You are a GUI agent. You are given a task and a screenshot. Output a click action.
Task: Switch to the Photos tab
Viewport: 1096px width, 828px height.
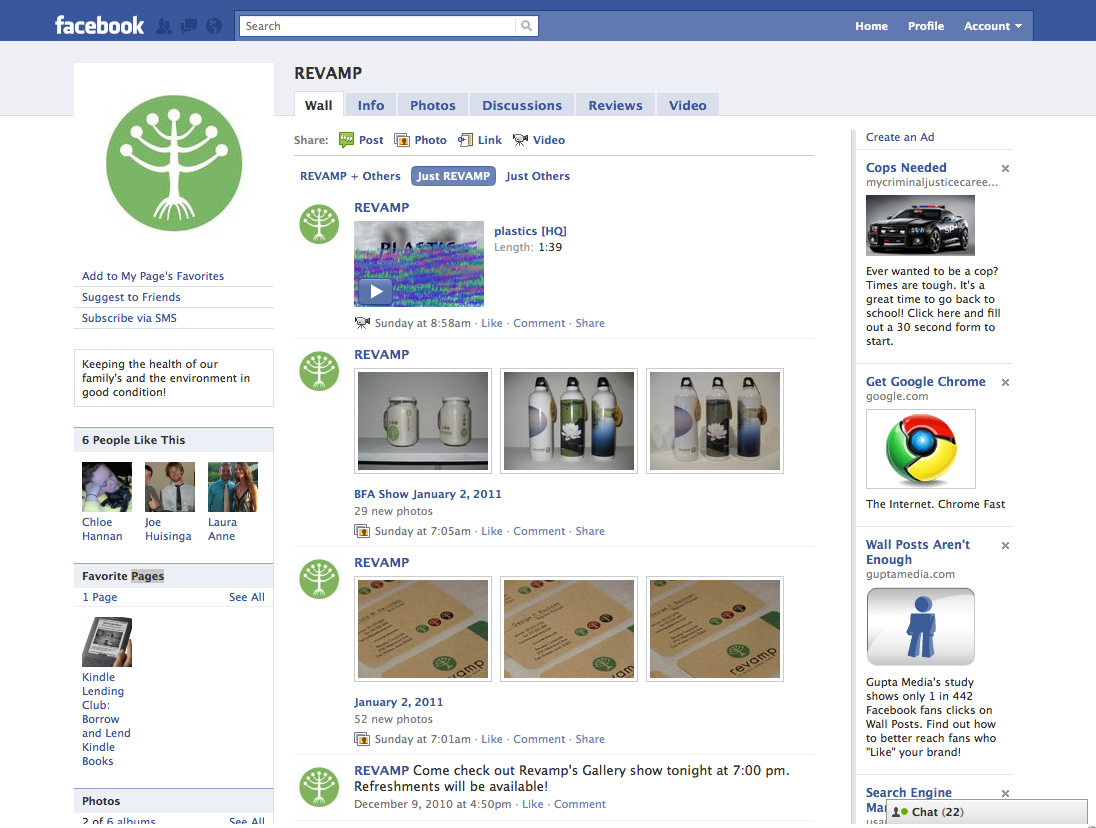pyautogui.click(x=433, y=105)
